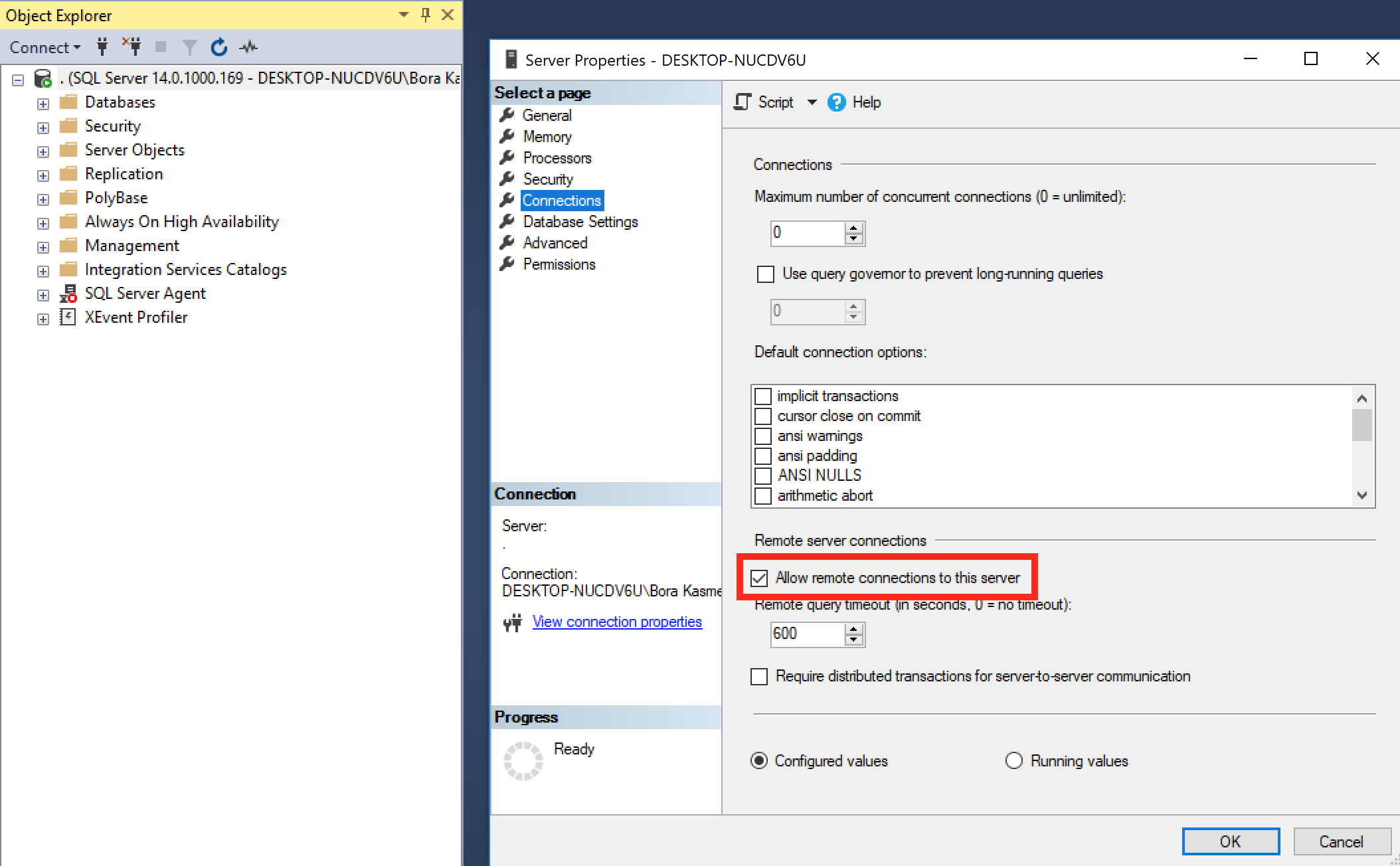Check the implicit transactions option
This screenshot has width=1400, height=866.
(x=762, y=396)
